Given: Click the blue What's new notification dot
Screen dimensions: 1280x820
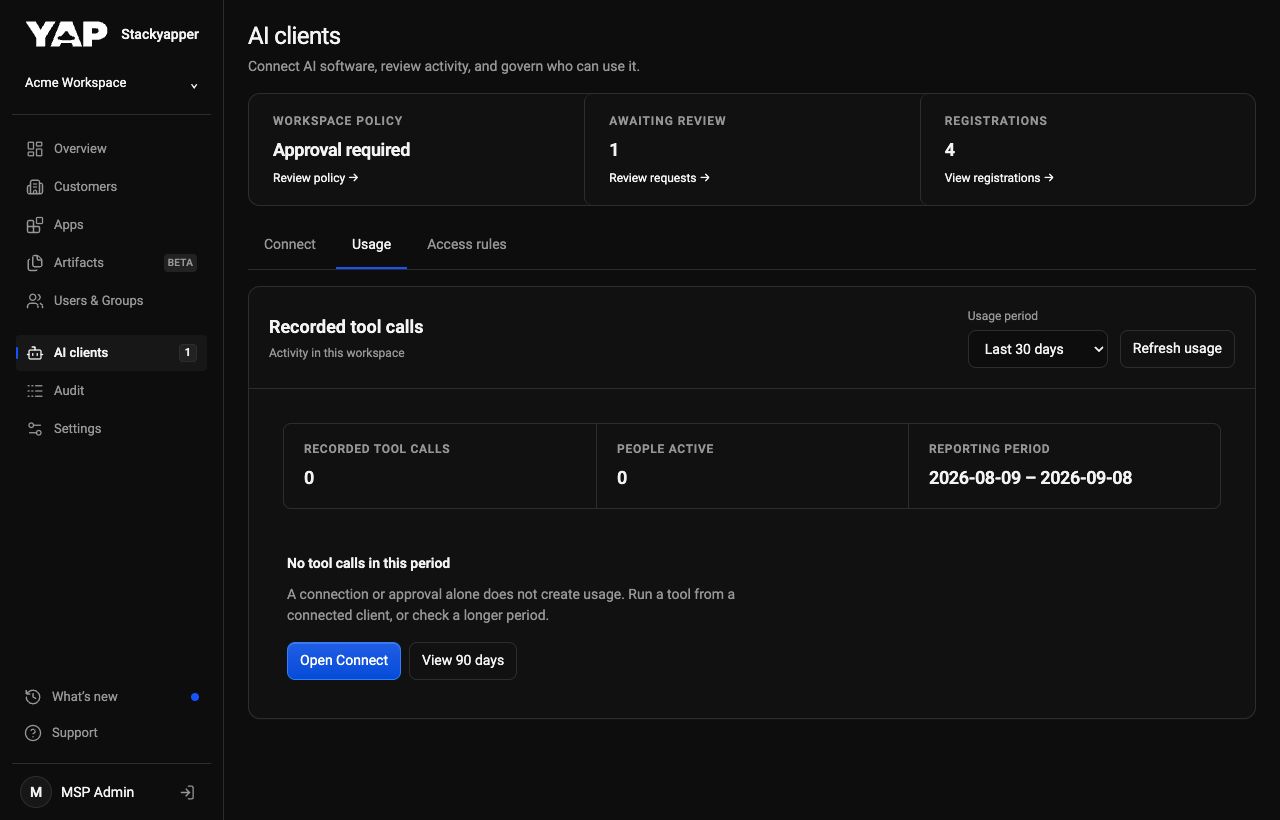Looking at the screenshot, I should pos(195,697).
